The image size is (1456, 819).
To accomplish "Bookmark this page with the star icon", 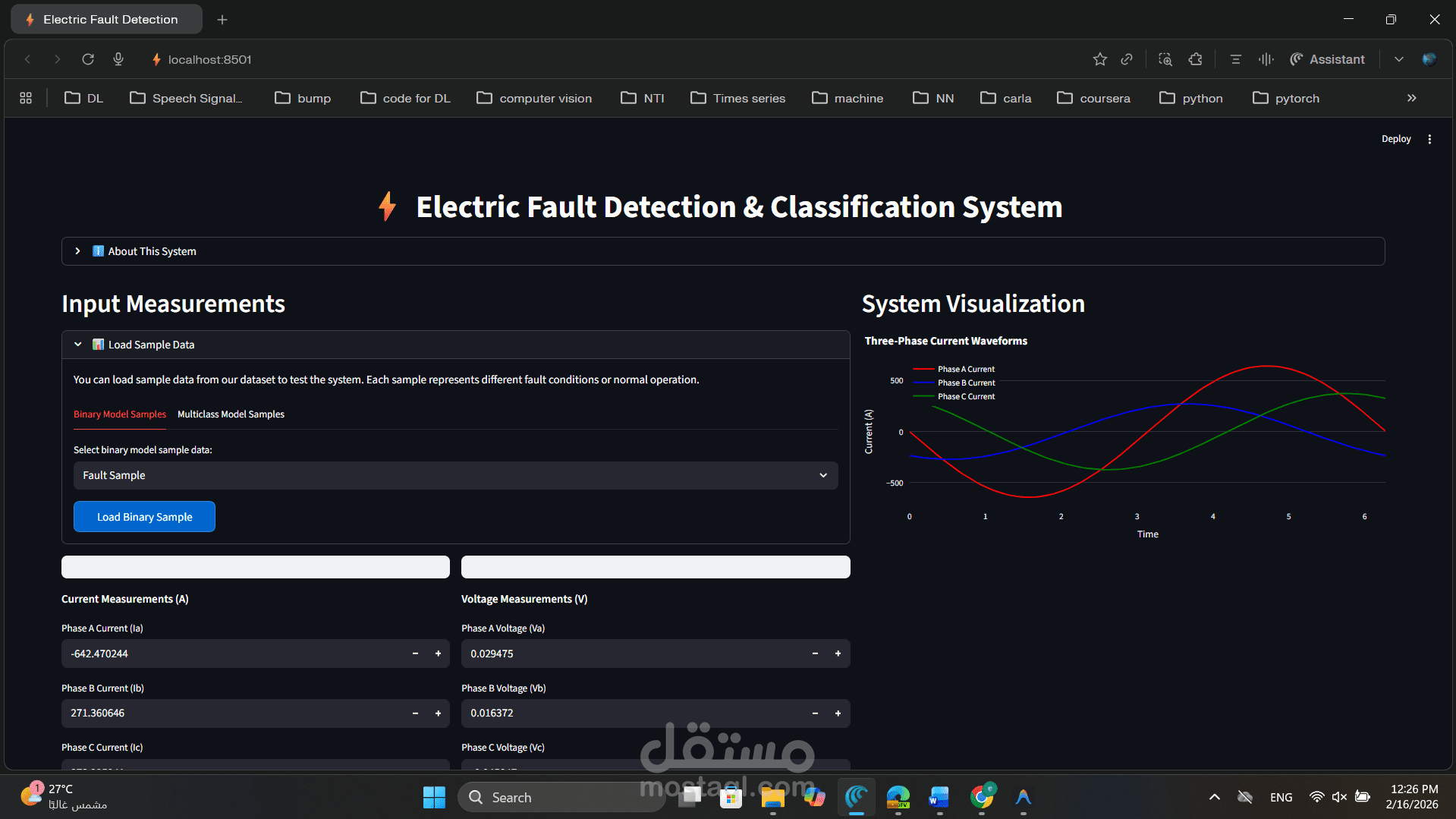I will click(x=1099, y=59).
